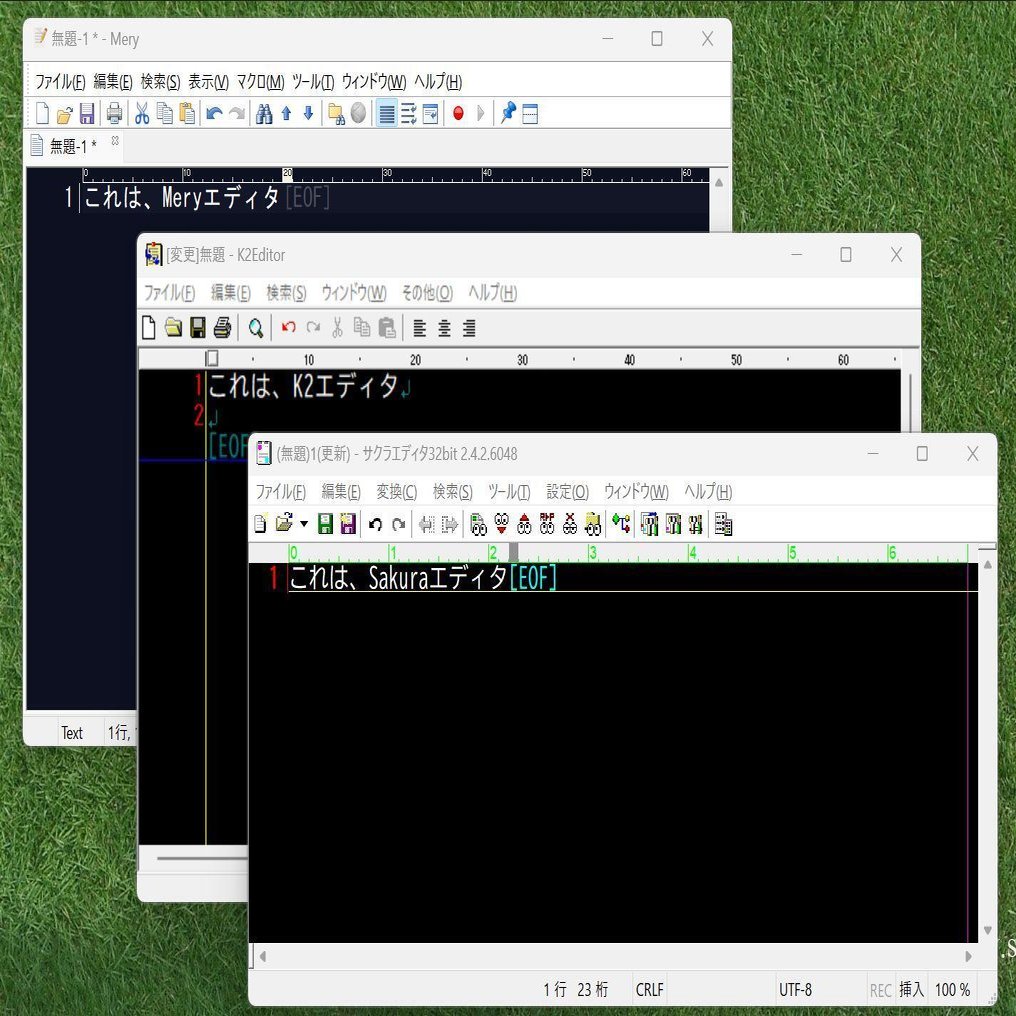Align text left in K2Editor toolbar
This screenshot has height=1016, width=1016.
[420, 329]
